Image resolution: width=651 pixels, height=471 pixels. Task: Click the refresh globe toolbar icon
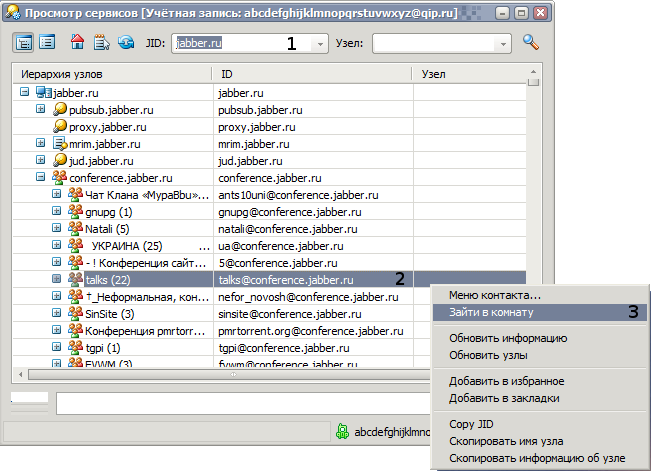[126, 43]
